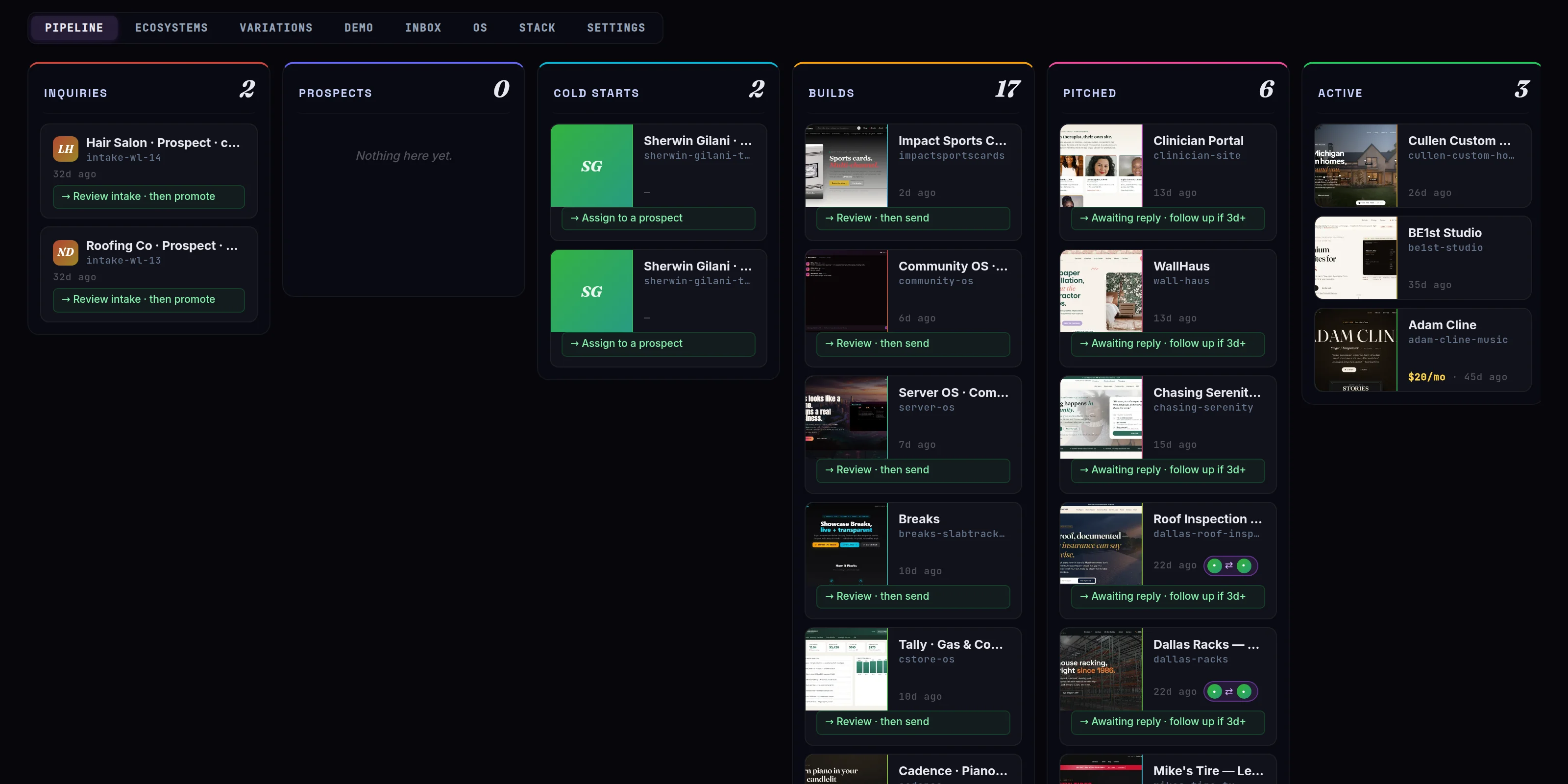Switch to the Ecosystems tab

[171, 28]
